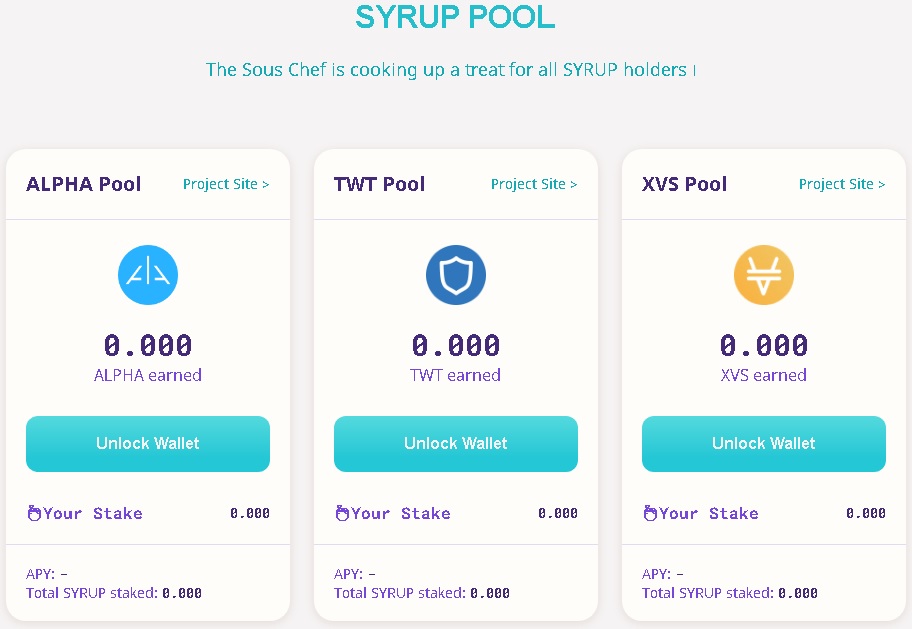This screenshot has height=629, width=912.
Task: Click the TWT Pool title
Action: tap(379, 184)
